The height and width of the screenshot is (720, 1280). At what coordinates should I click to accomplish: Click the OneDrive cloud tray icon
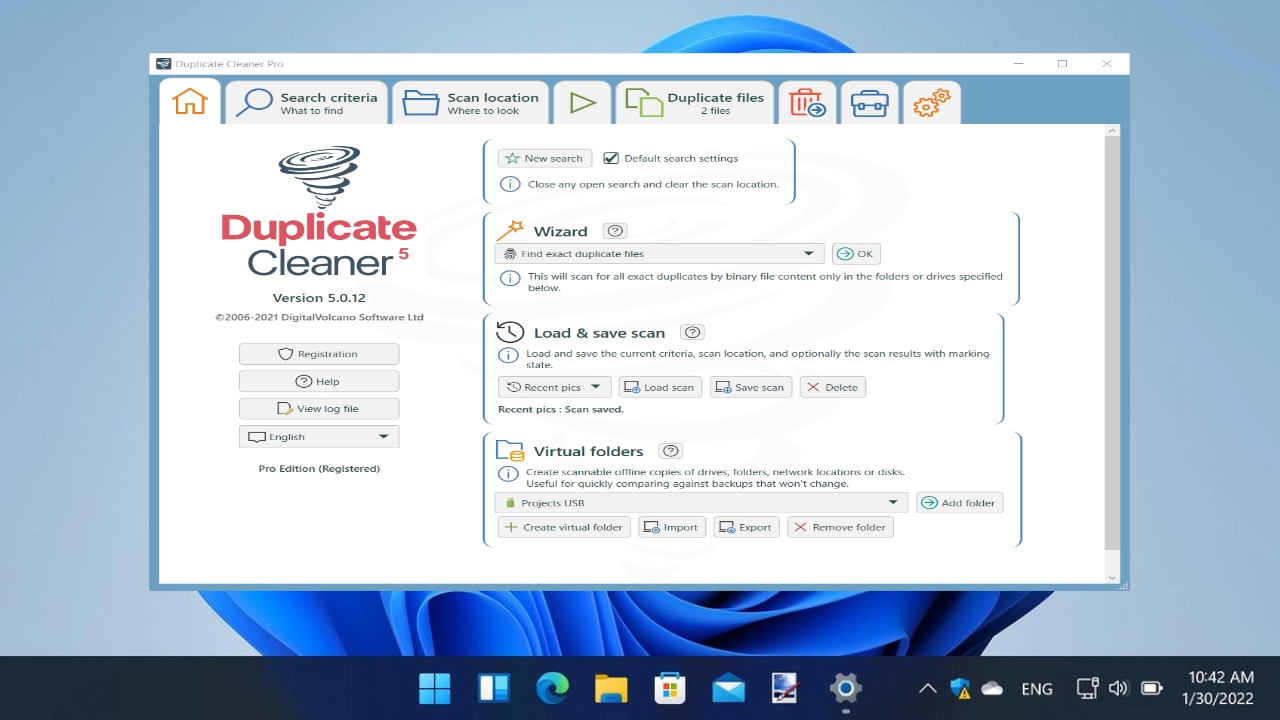992,688
